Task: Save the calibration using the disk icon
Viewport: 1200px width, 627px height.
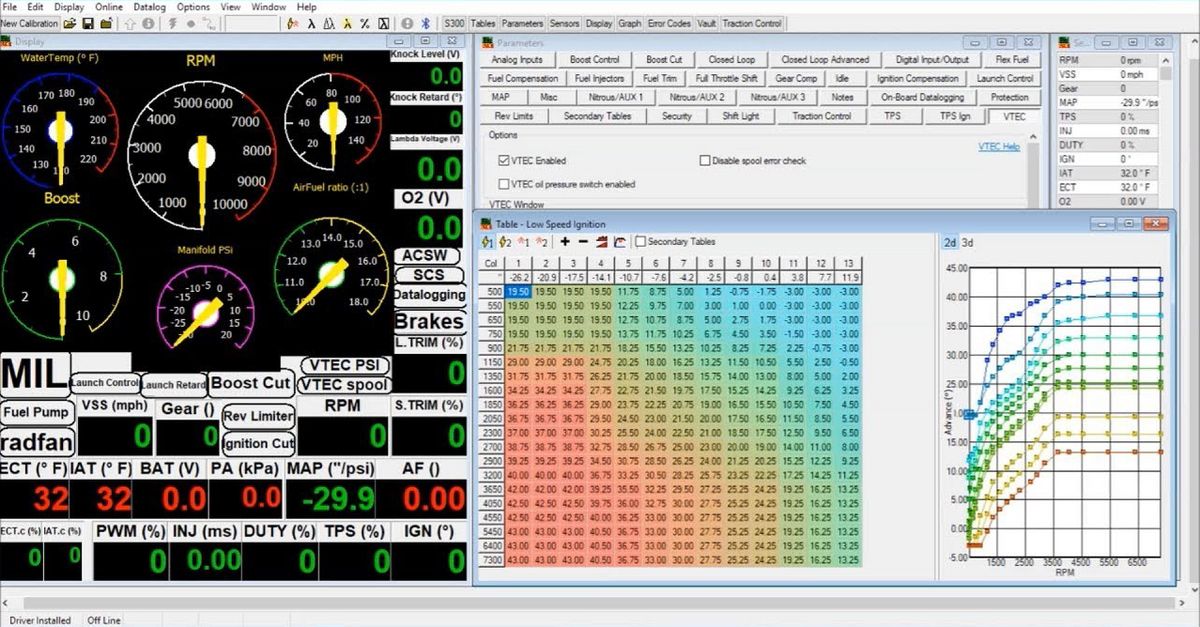Action: [87, 22]
